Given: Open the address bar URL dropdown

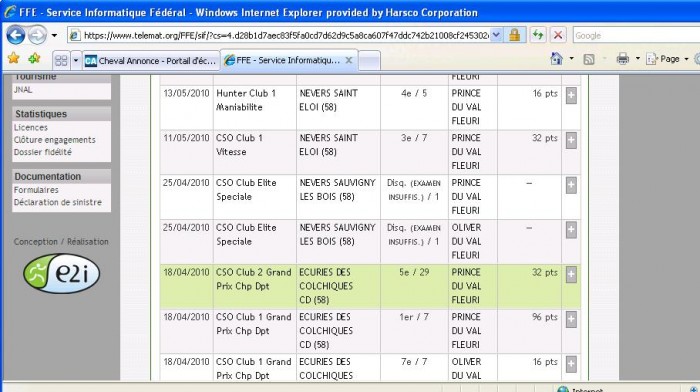Looking at the screenshot, I should (x=496, y=35).
